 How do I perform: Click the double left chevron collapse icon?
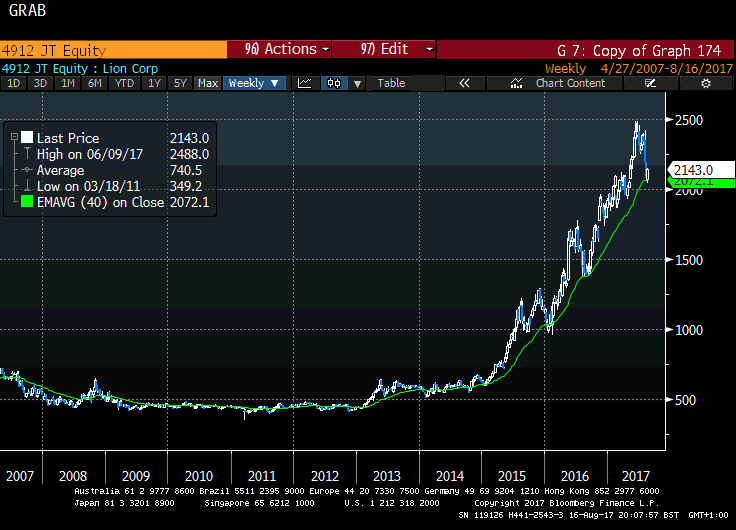click(x=464, y=83)
